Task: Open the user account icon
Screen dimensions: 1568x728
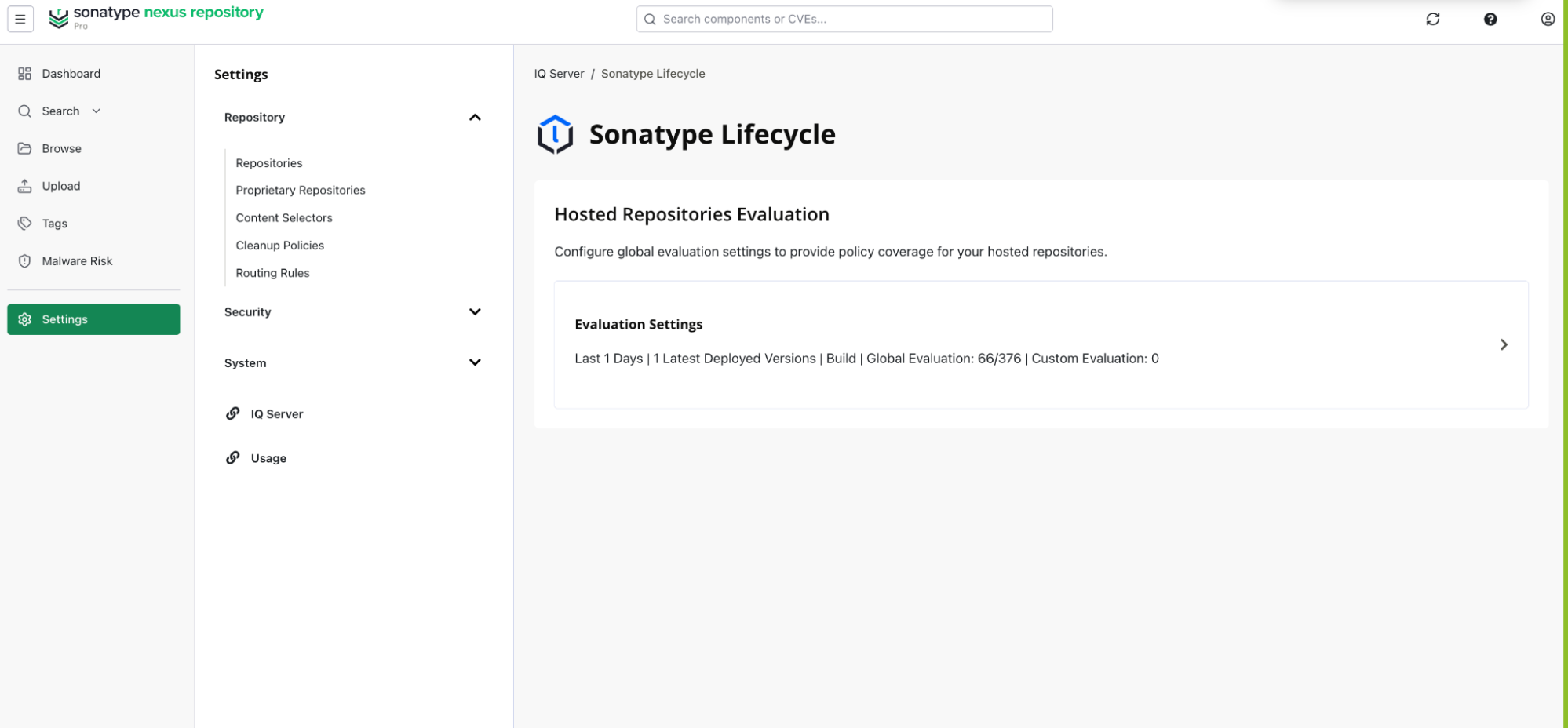Action: 1548,19
